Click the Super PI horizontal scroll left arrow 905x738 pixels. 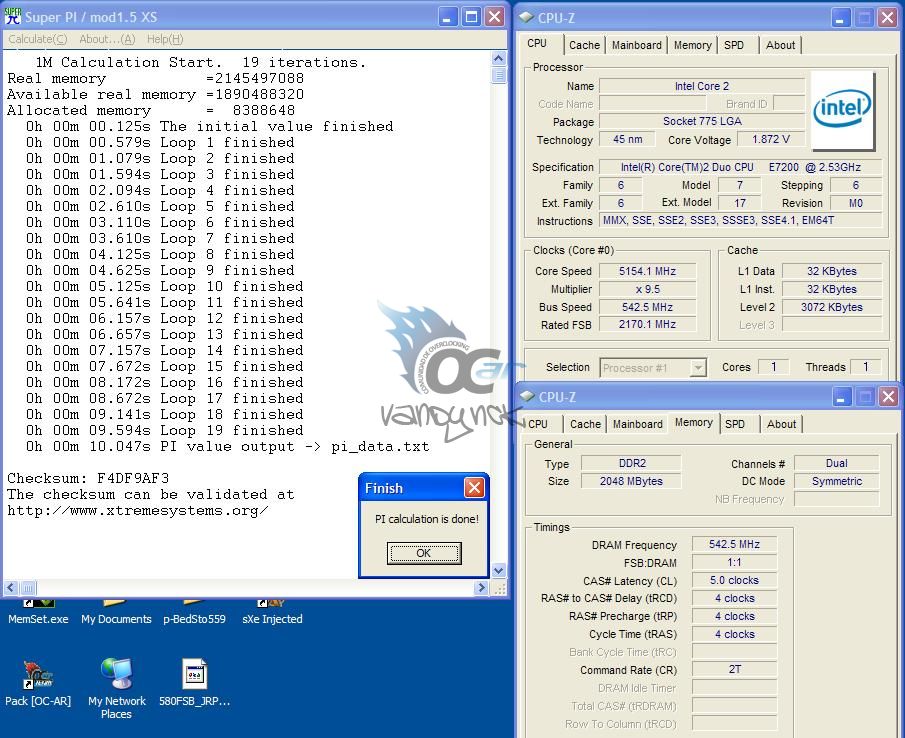tap(10, 588)
